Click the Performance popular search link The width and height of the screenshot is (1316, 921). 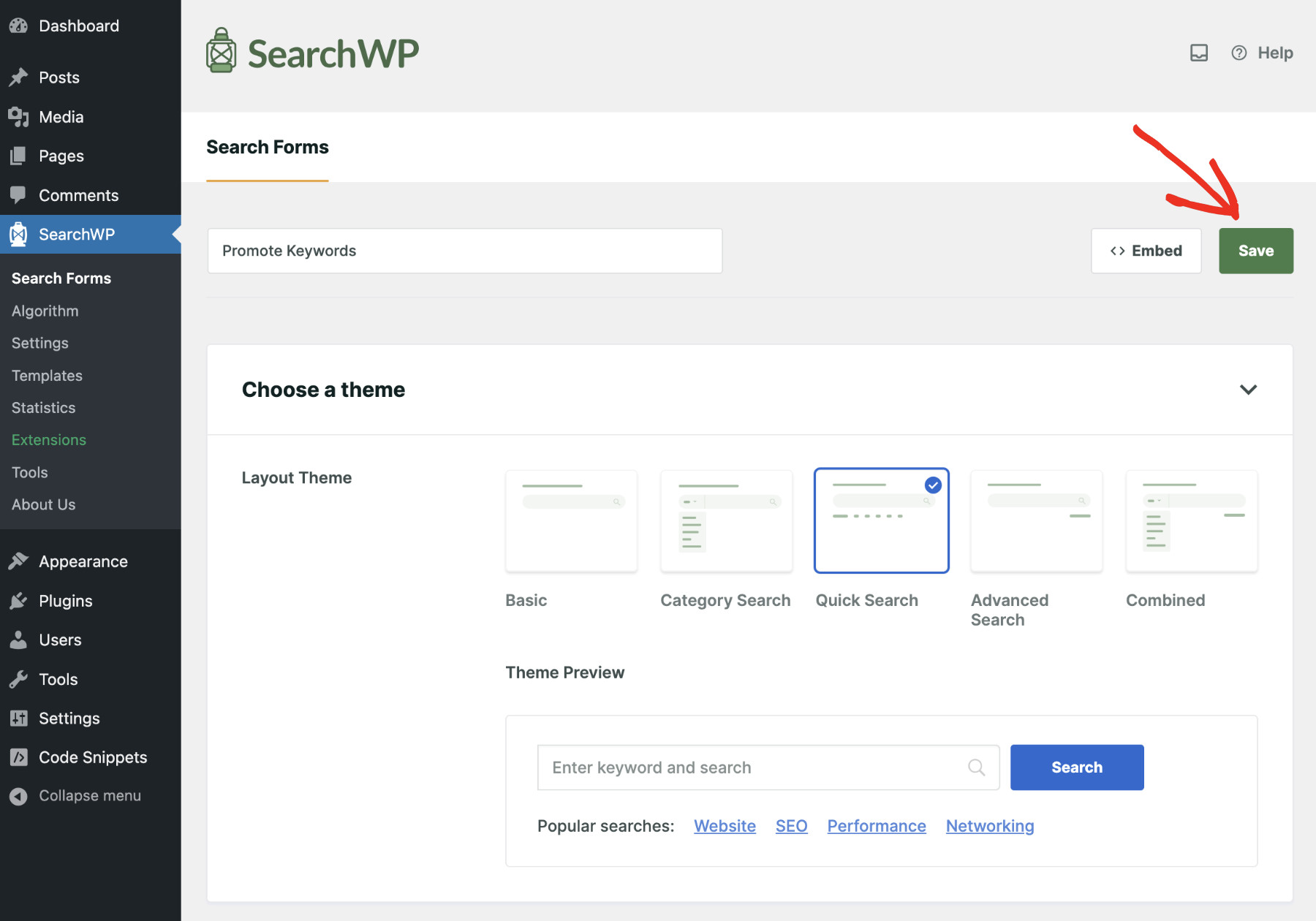877,826
